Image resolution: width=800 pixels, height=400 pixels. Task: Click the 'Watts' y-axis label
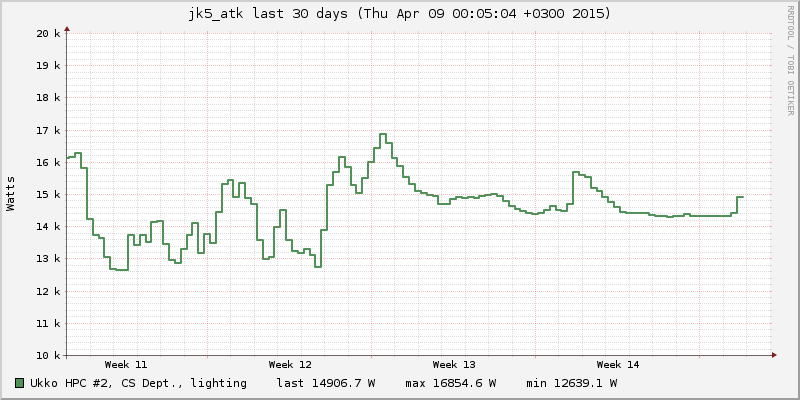point(11,193)
